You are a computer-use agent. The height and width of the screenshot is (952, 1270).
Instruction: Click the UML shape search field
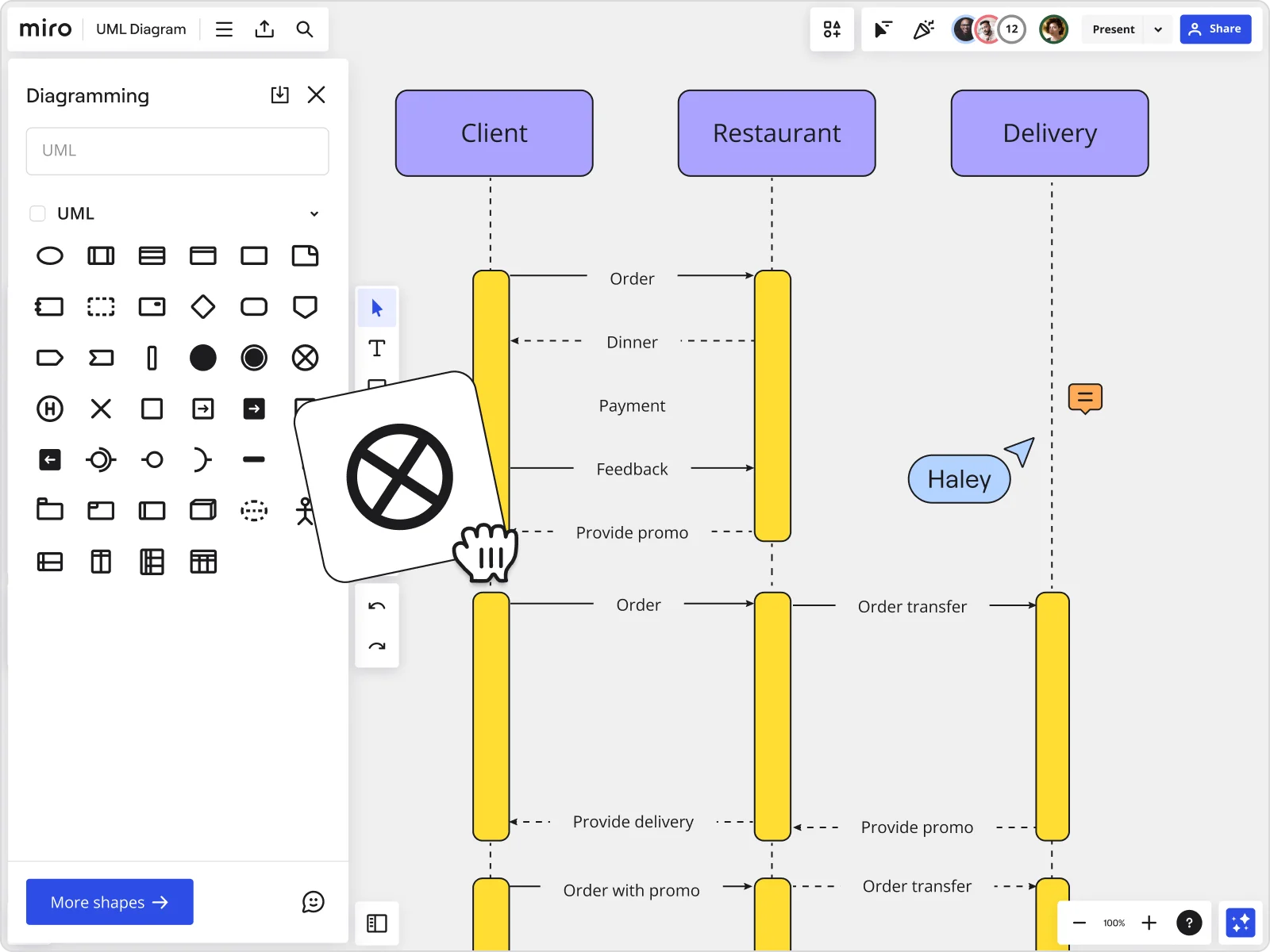point(177,151)
